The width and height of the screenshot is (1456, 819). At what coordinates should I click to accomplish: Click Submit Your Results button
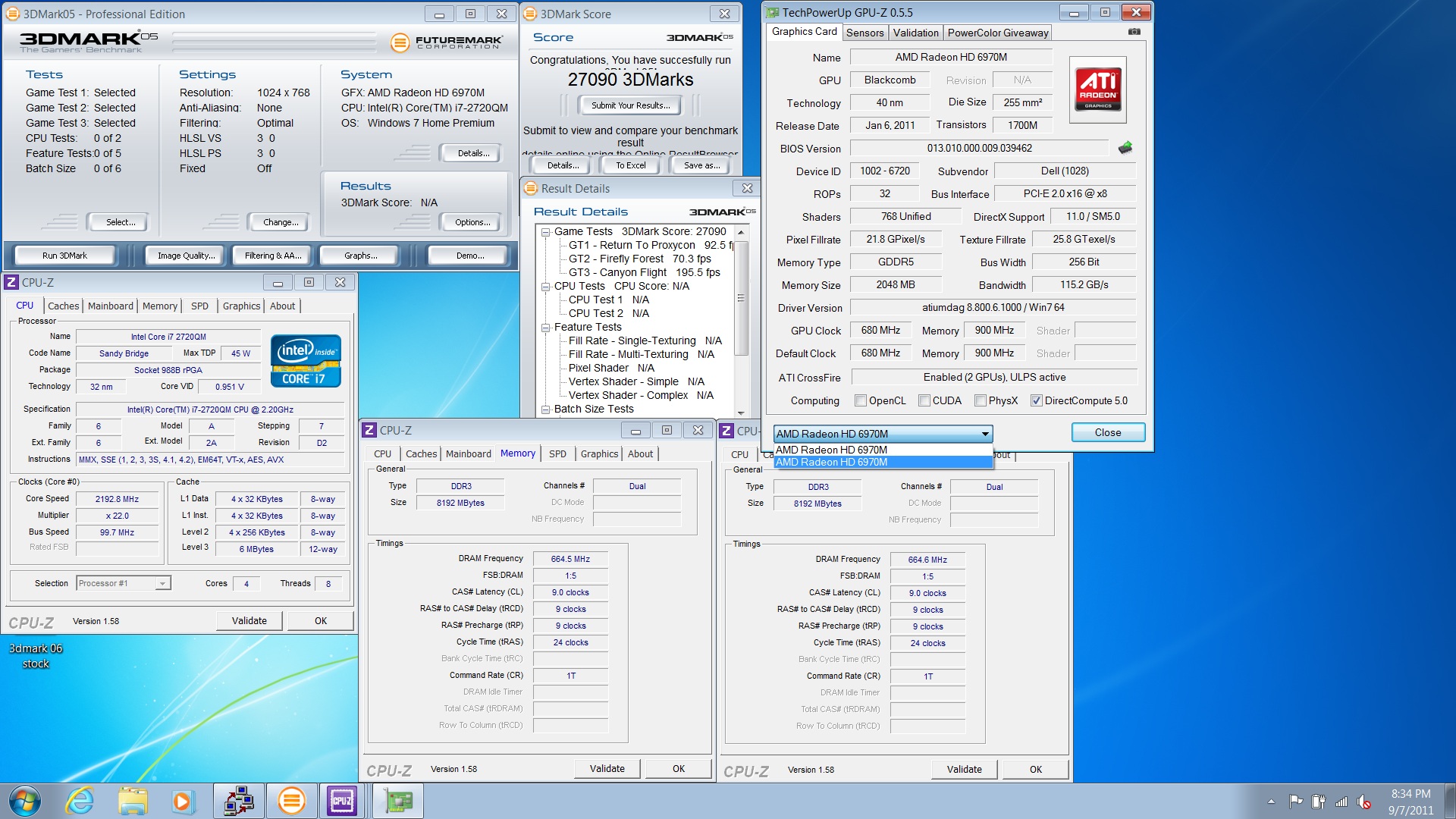[x=631, y=105]
